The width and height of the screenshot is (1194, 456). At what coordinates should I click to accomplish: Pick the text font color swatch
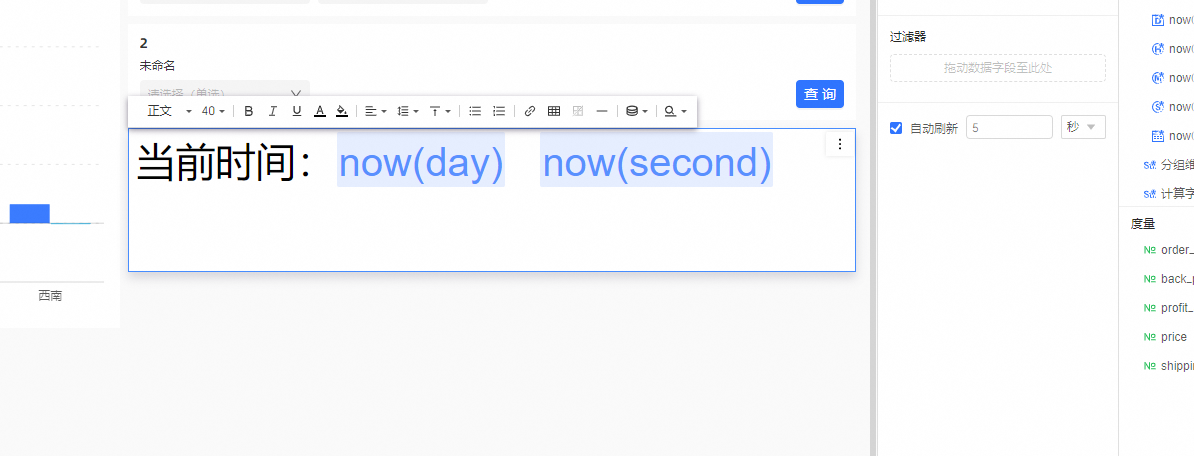point(320,111)
